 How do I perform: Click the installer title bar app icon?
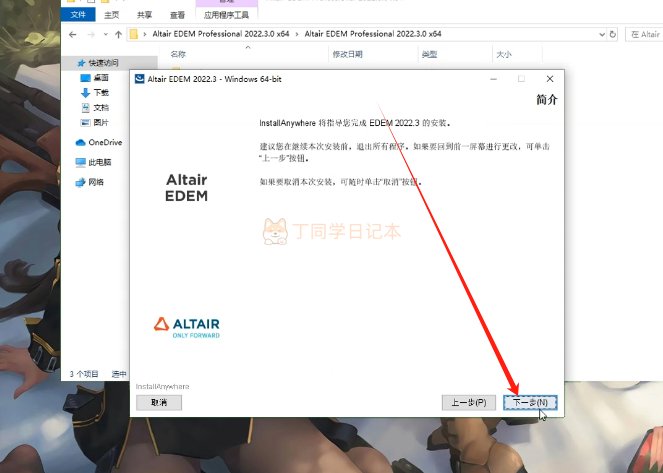tap(140, 79)
